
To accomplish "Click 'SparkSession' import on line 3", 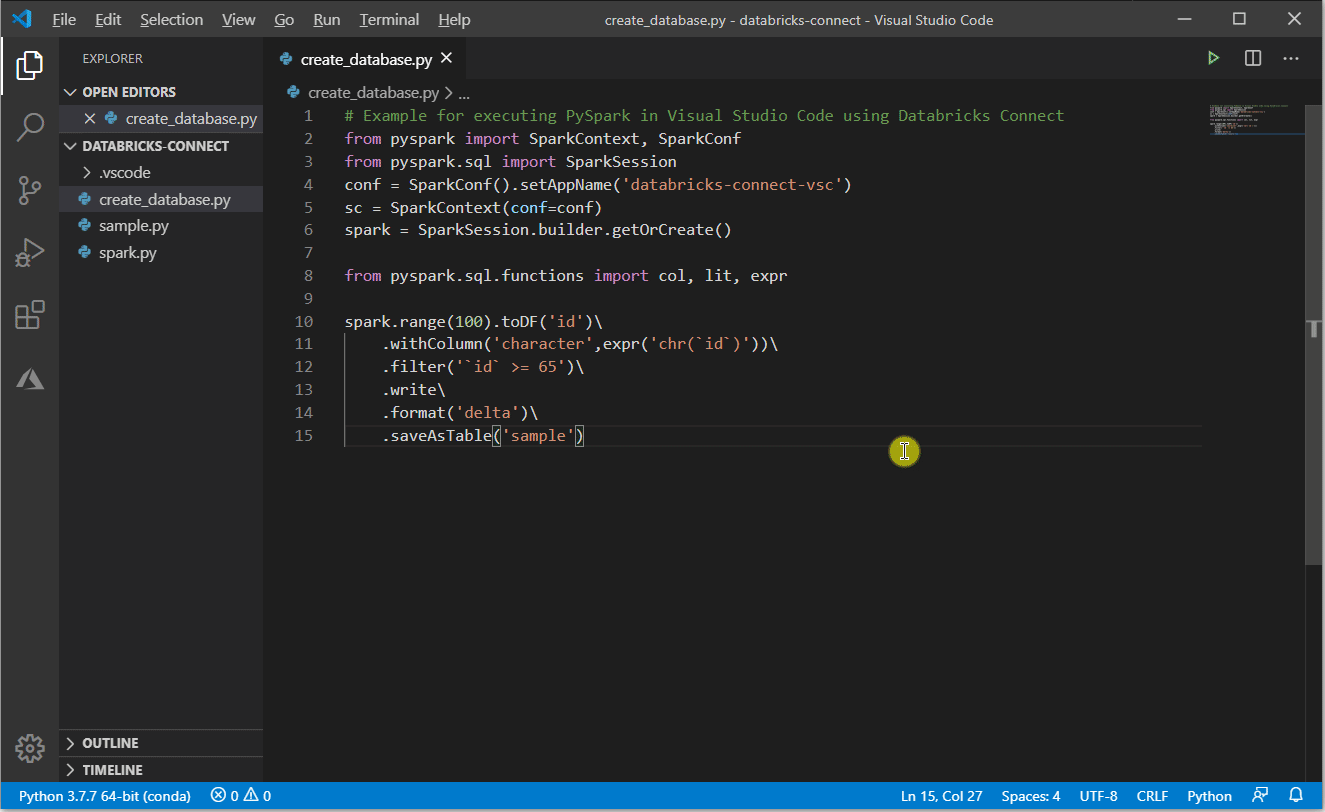I will point(621,162).
